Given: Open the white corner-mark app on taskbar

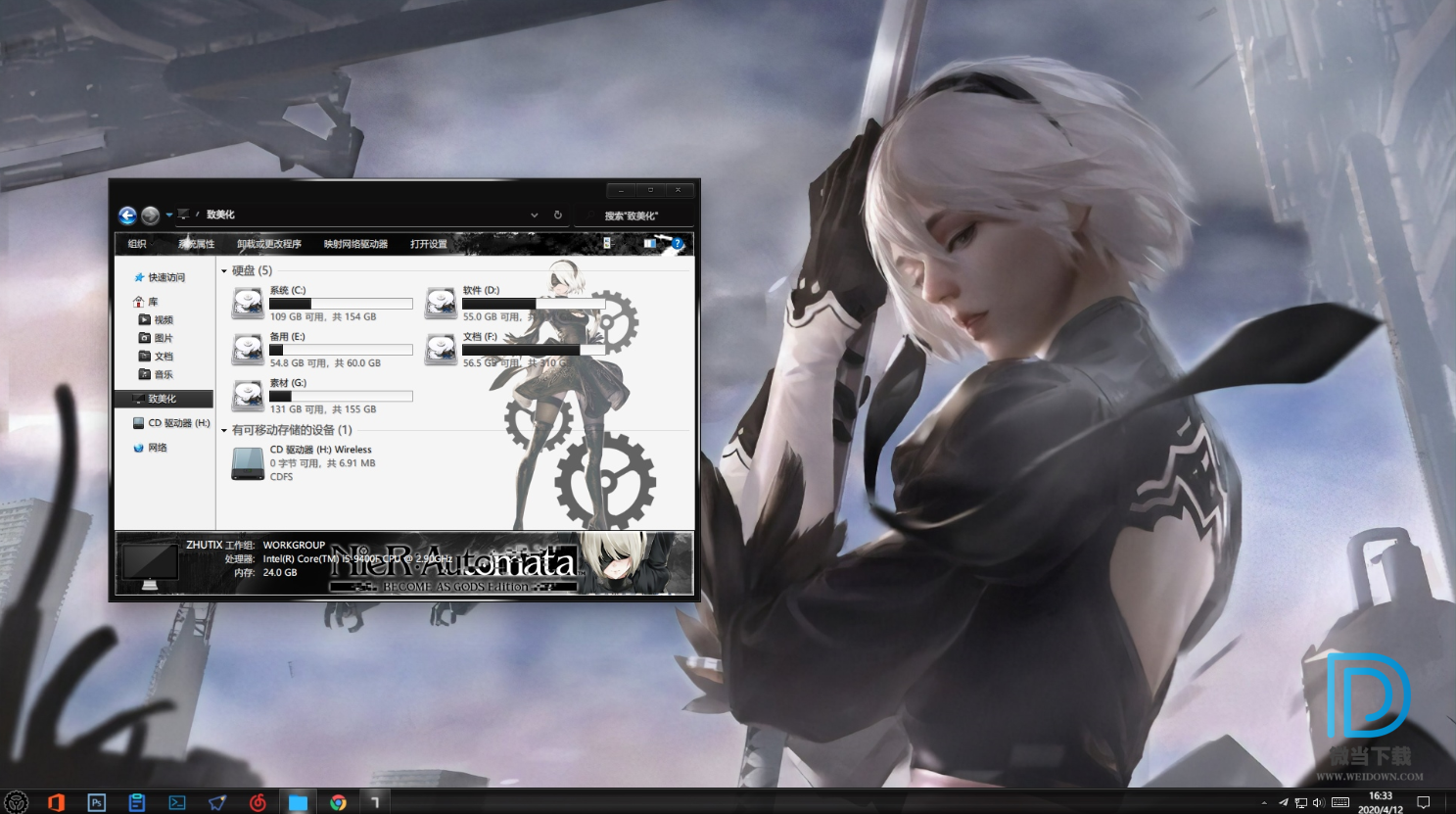Looking at the screenshot, I should [375, 802].
